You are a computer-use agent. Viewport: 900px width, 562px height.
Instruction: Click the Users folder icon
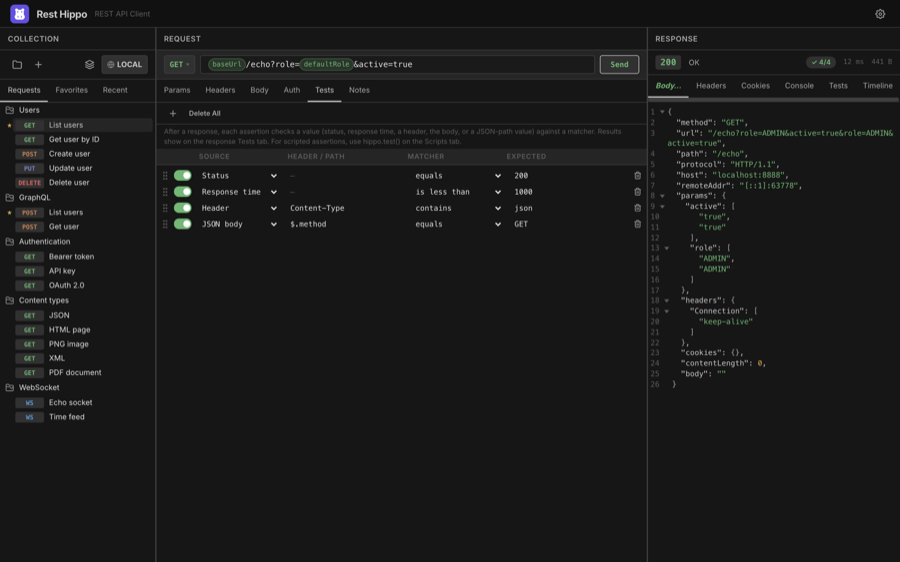coord(10,110)
